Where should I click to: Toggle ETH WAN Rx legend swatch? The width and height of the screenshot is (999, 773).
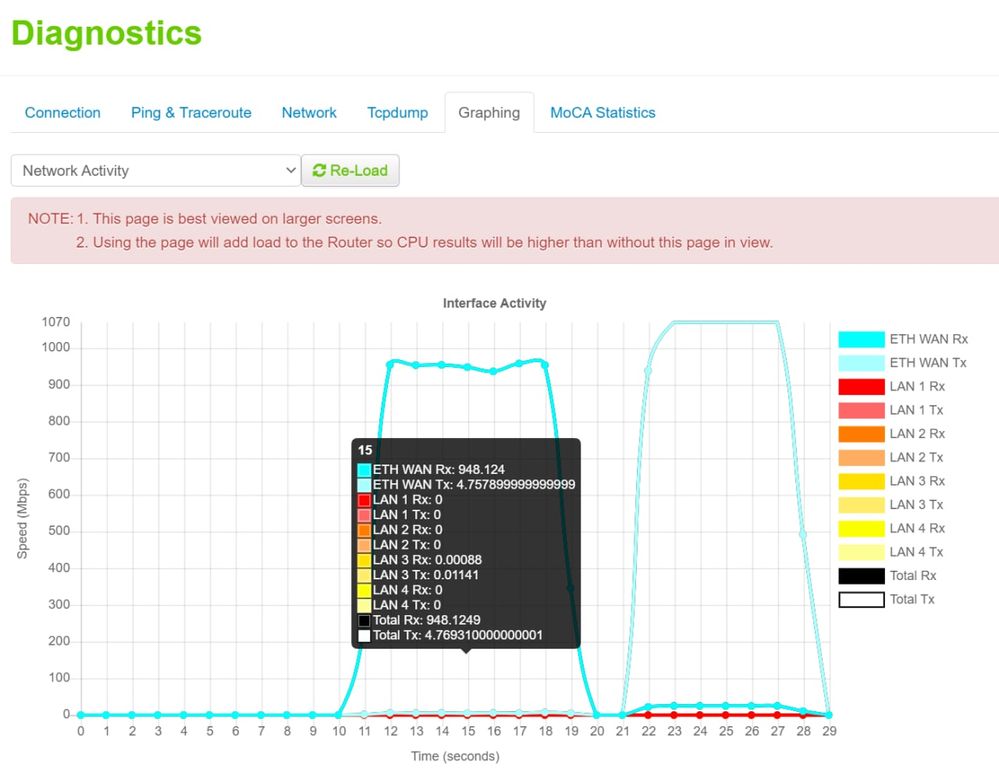pos(861,339)
